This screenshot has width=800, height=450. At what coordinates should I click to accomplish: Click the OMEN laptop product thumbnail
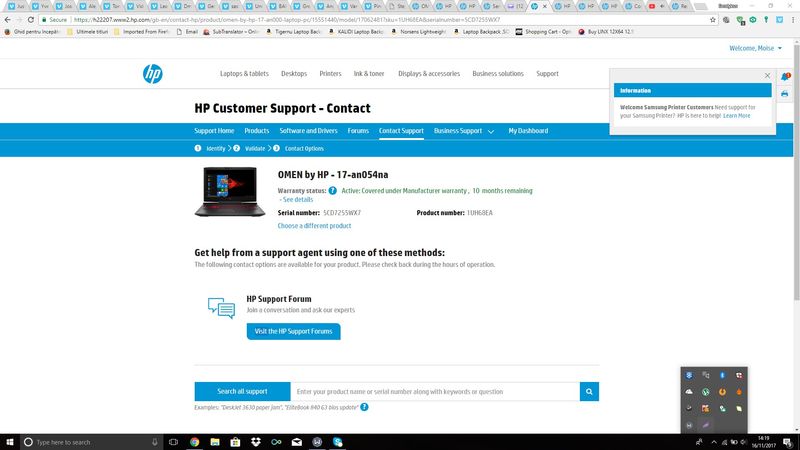point(230,192)
